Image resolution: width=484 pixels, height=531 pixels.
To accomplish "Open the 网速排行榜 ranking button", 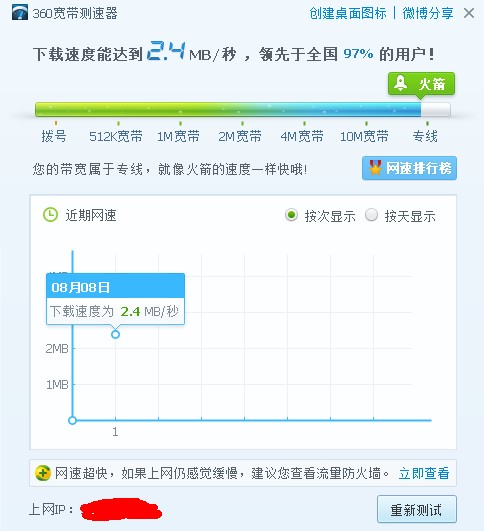I will [409, 168].
